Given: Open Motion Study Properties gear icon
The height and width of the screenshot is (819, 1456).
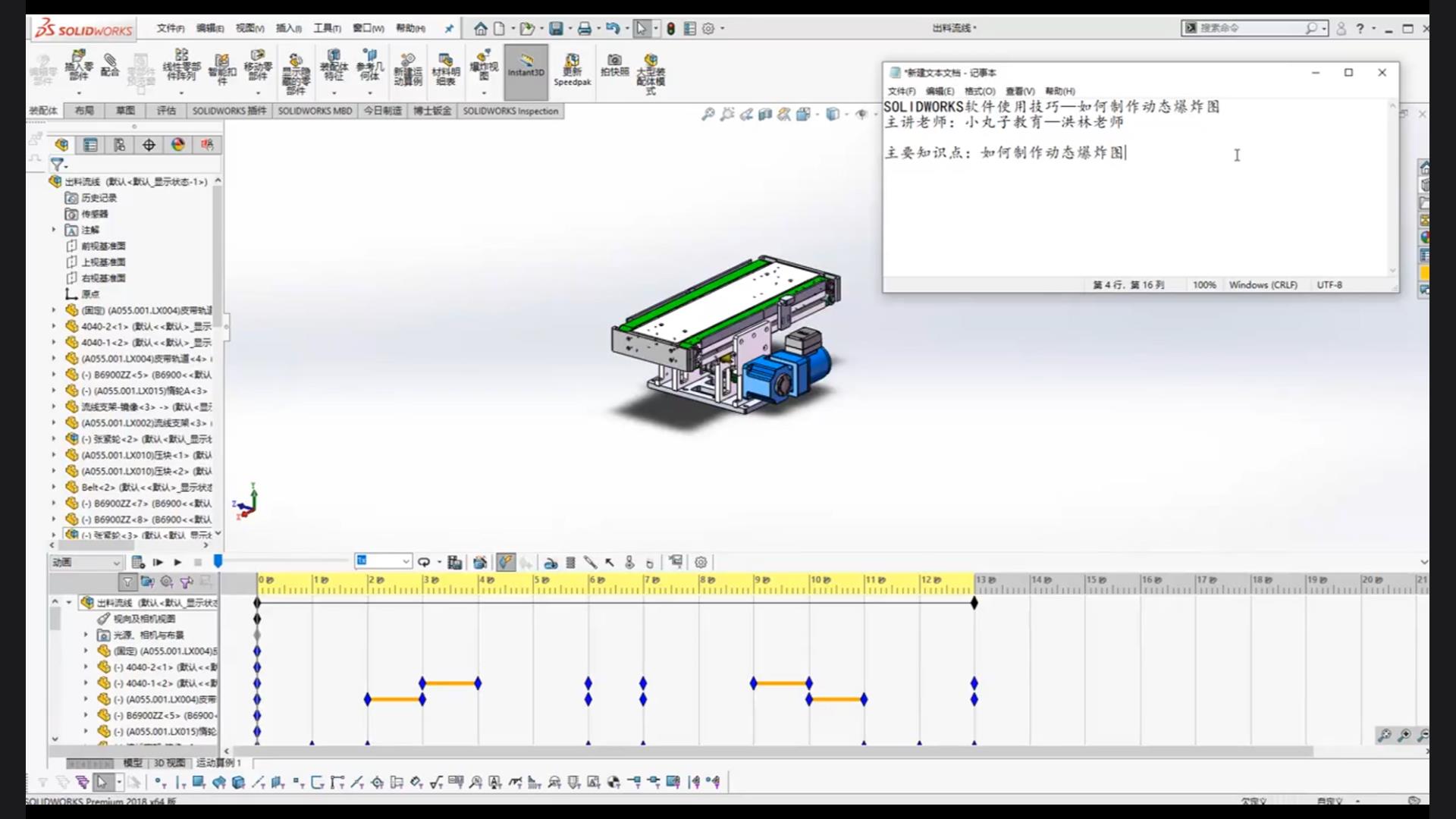Looking at the screenshot, I should click(x=701, y=562).
